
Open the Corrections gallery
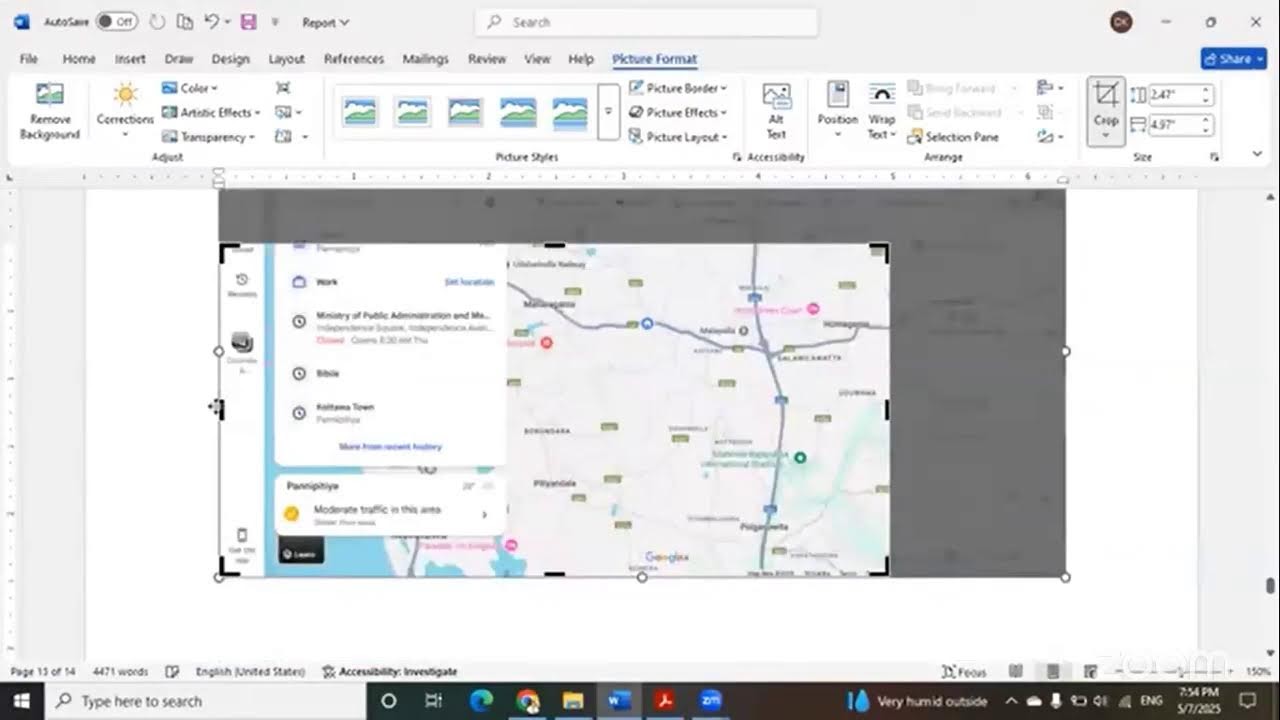point(125,110)
